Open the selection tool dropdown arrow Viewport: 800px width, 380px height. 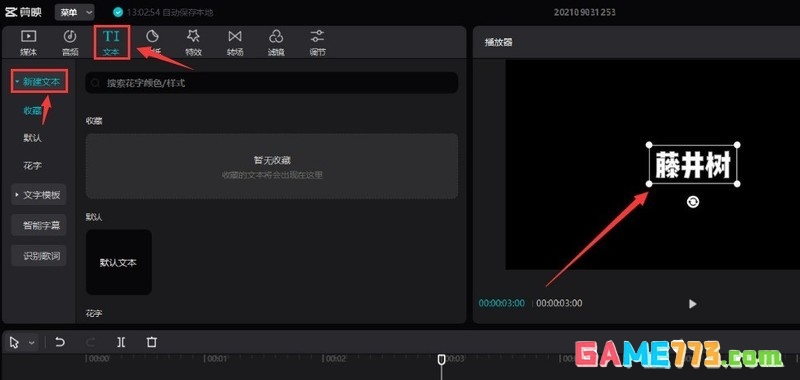tap(32, 343)
